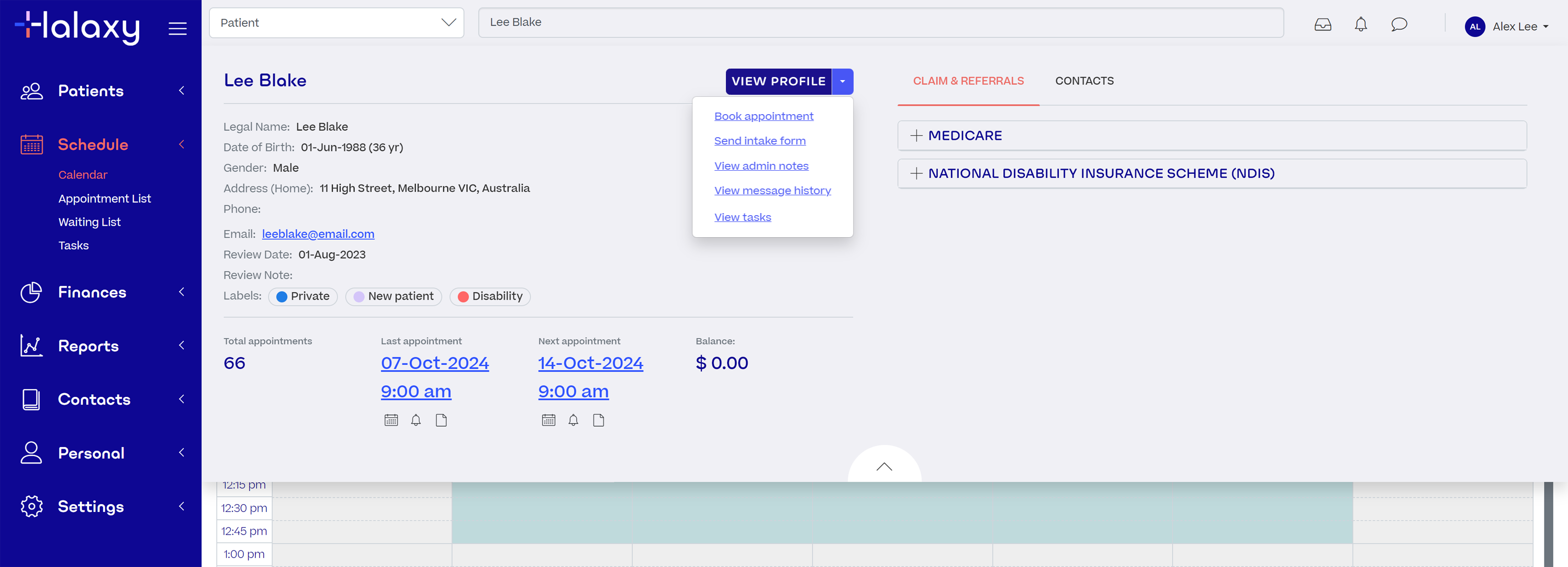
Task: Open the inbox icon in the top bar
Action: point(1322,25)
